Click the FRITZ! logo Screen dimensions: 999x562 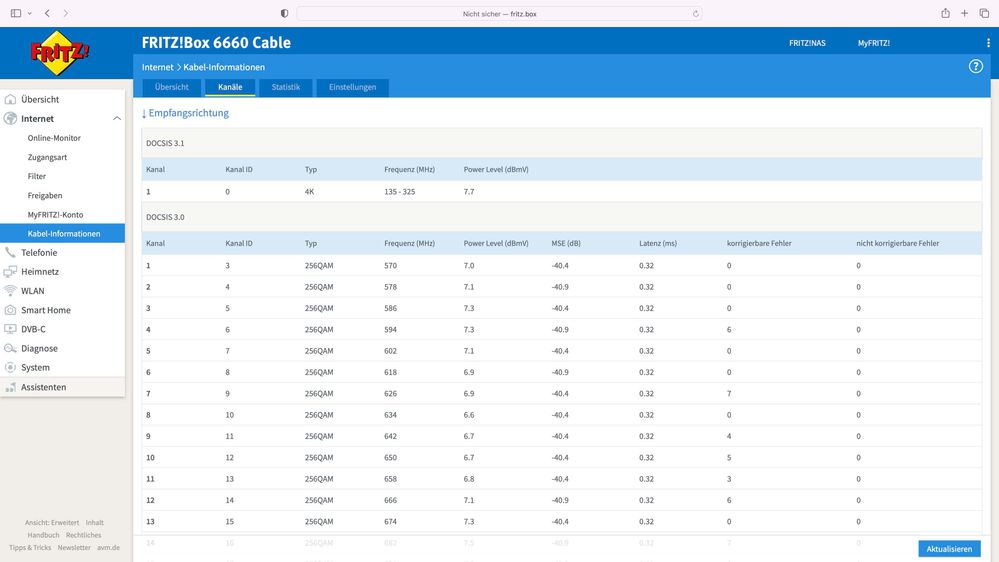(x=60, y=53)
